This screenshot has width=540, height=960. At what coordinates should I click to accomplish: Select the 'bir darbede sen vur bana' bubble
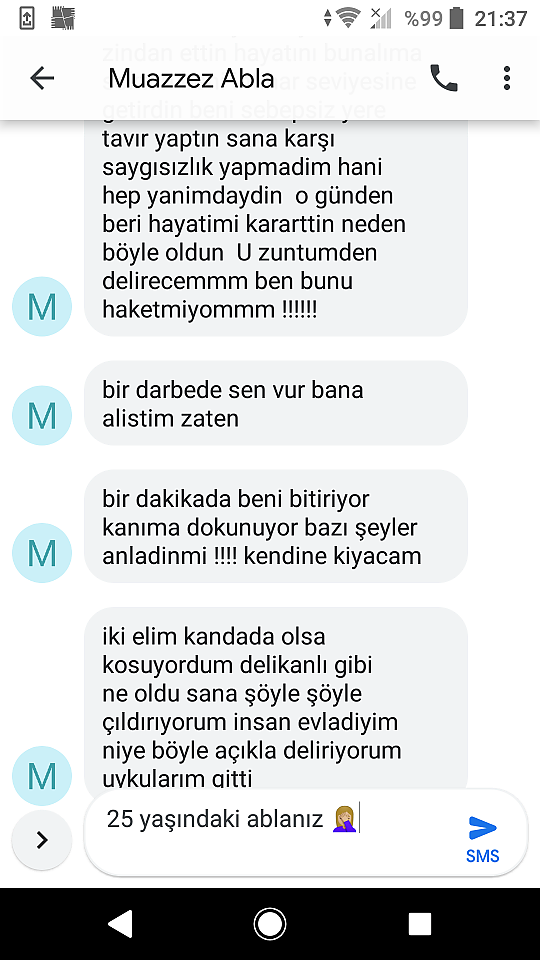tap(276, 403)
